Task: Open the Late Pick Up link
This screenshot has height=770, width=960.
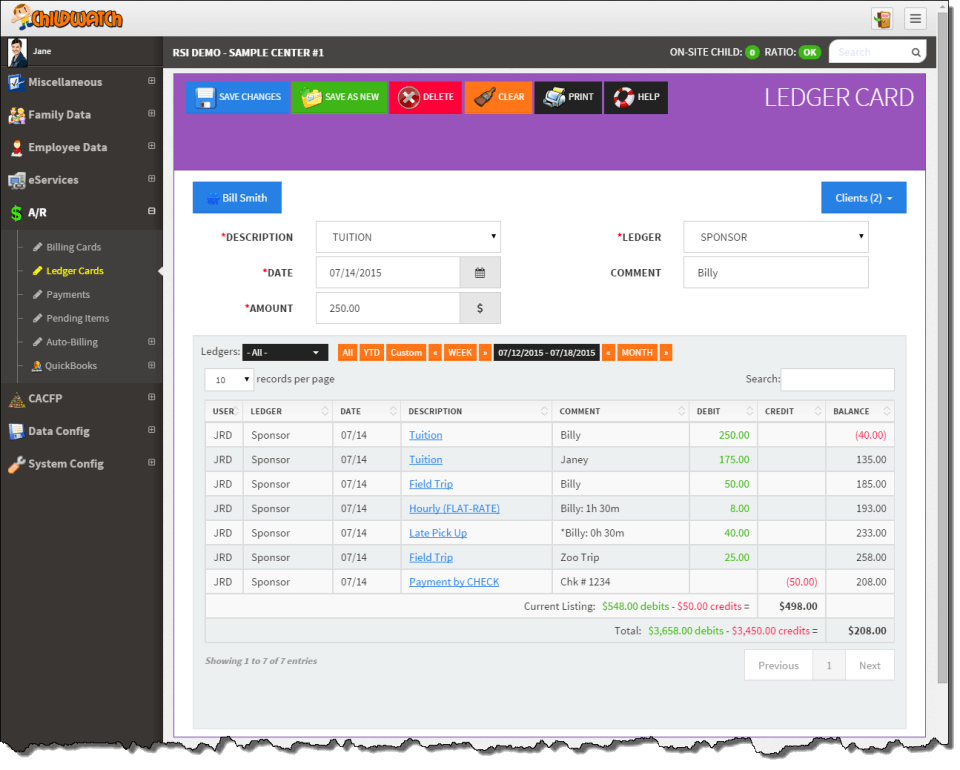Action: tap(438, 533)
